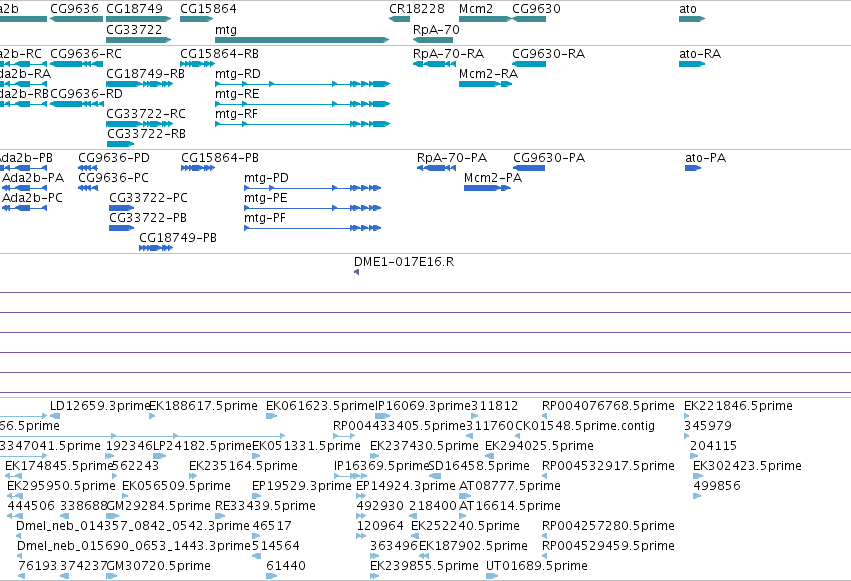Select the EK061623.5prime EST glyph
This screenshot has height=581, width=851.
click(x=271, y=416)
